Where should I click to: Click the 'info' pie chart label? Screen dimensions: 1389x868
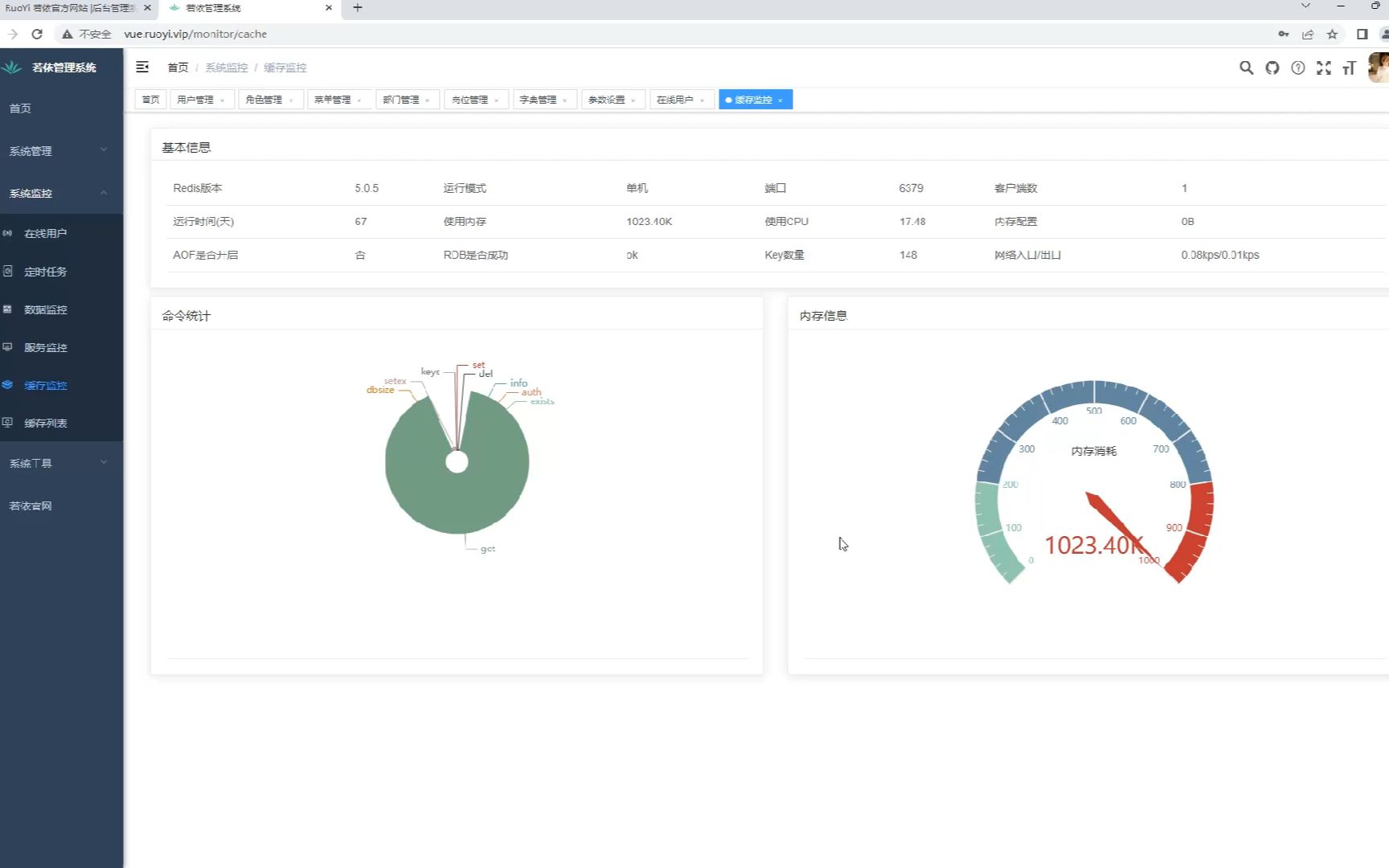(518, 383)
